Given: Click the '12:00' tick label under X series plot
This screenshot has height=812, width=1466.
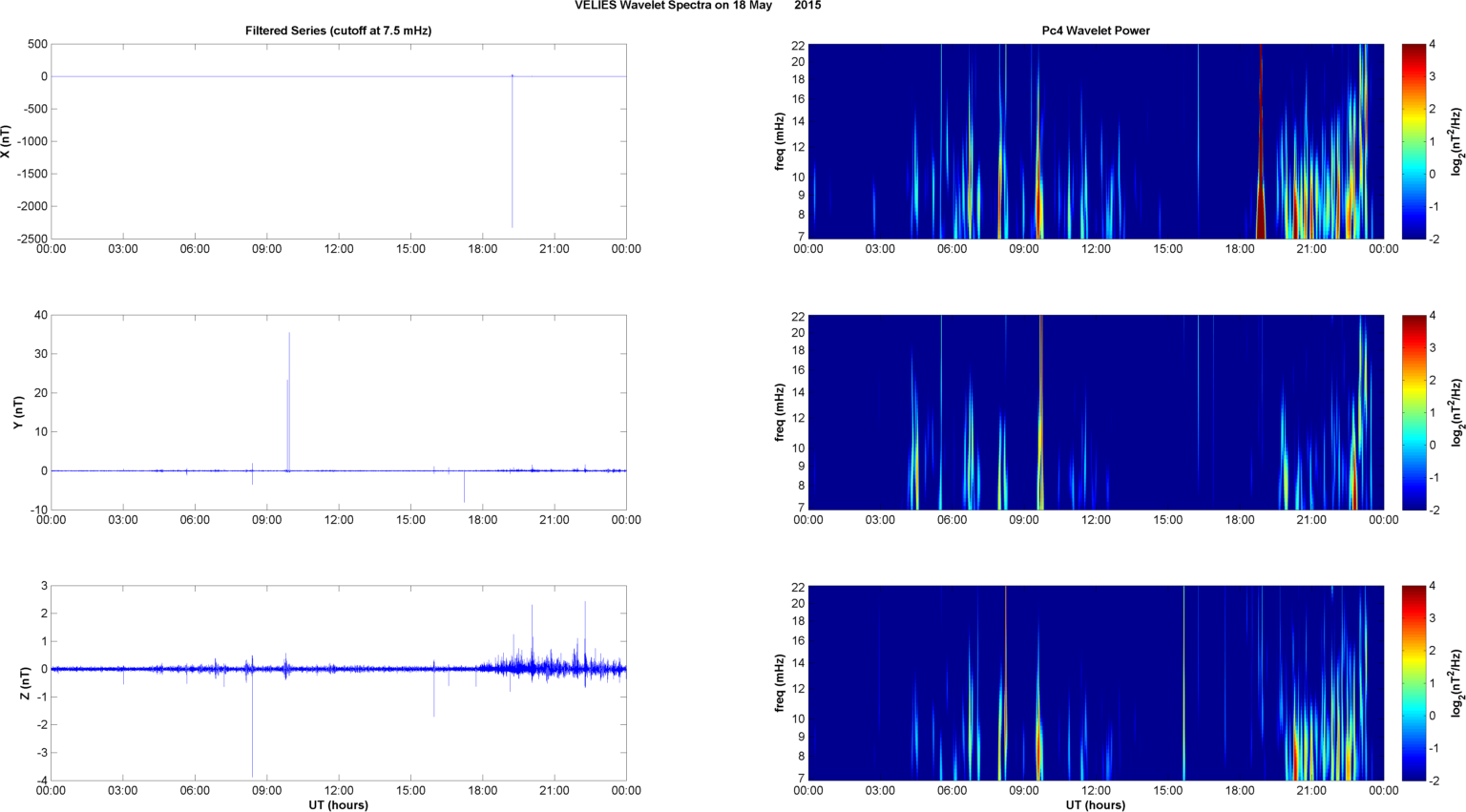Looking at the screenshot, I should [339, 249].
